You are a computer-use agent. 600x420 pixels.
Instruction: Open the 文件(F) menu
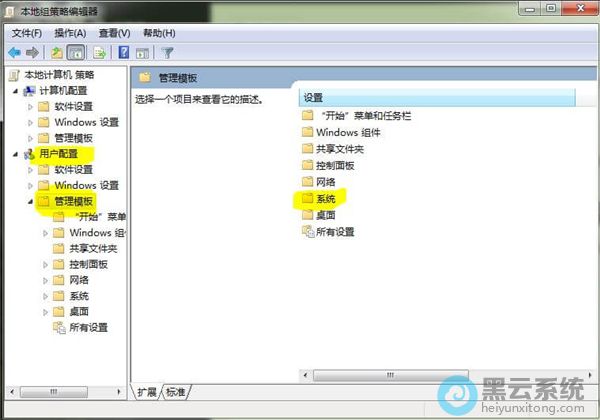coord(27,33)
